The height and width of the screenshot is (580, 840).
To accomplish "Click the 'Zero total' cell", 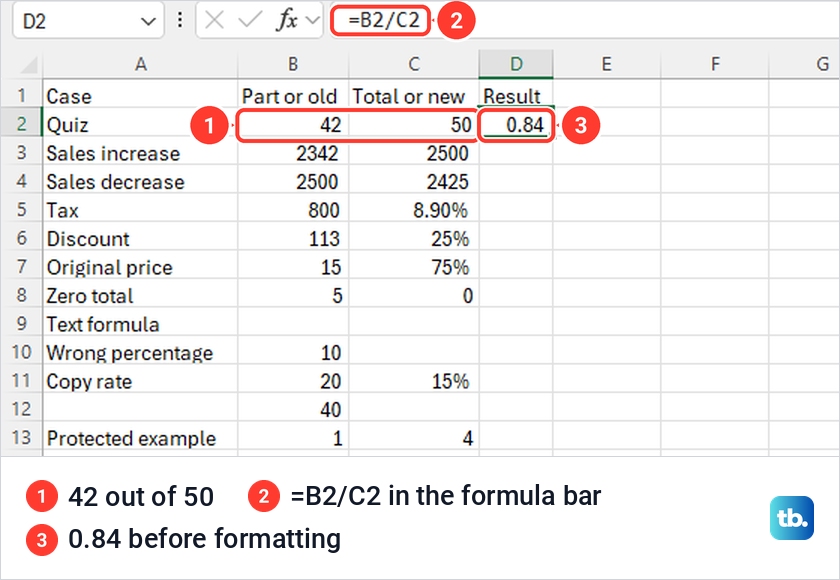I will 140,295.
